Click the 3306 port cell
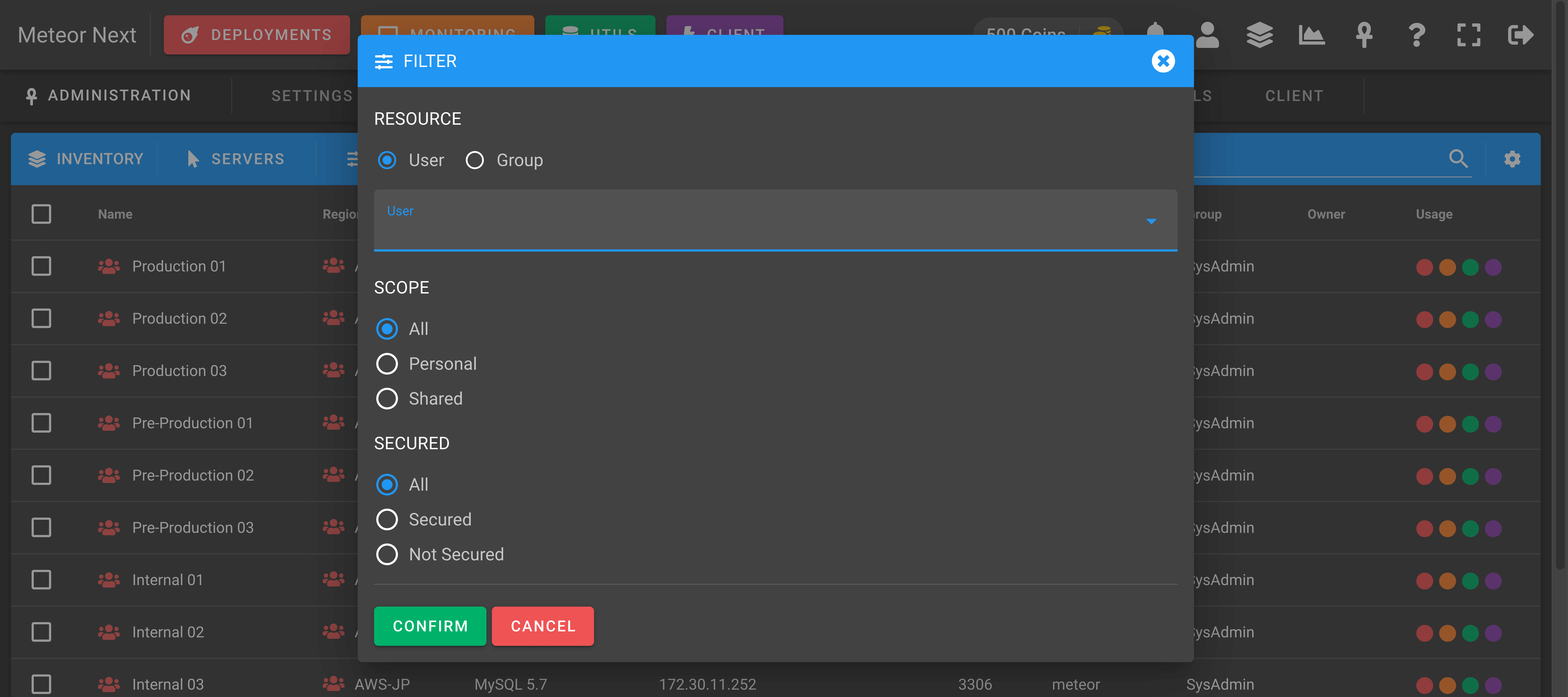 (x=975, y=684)
